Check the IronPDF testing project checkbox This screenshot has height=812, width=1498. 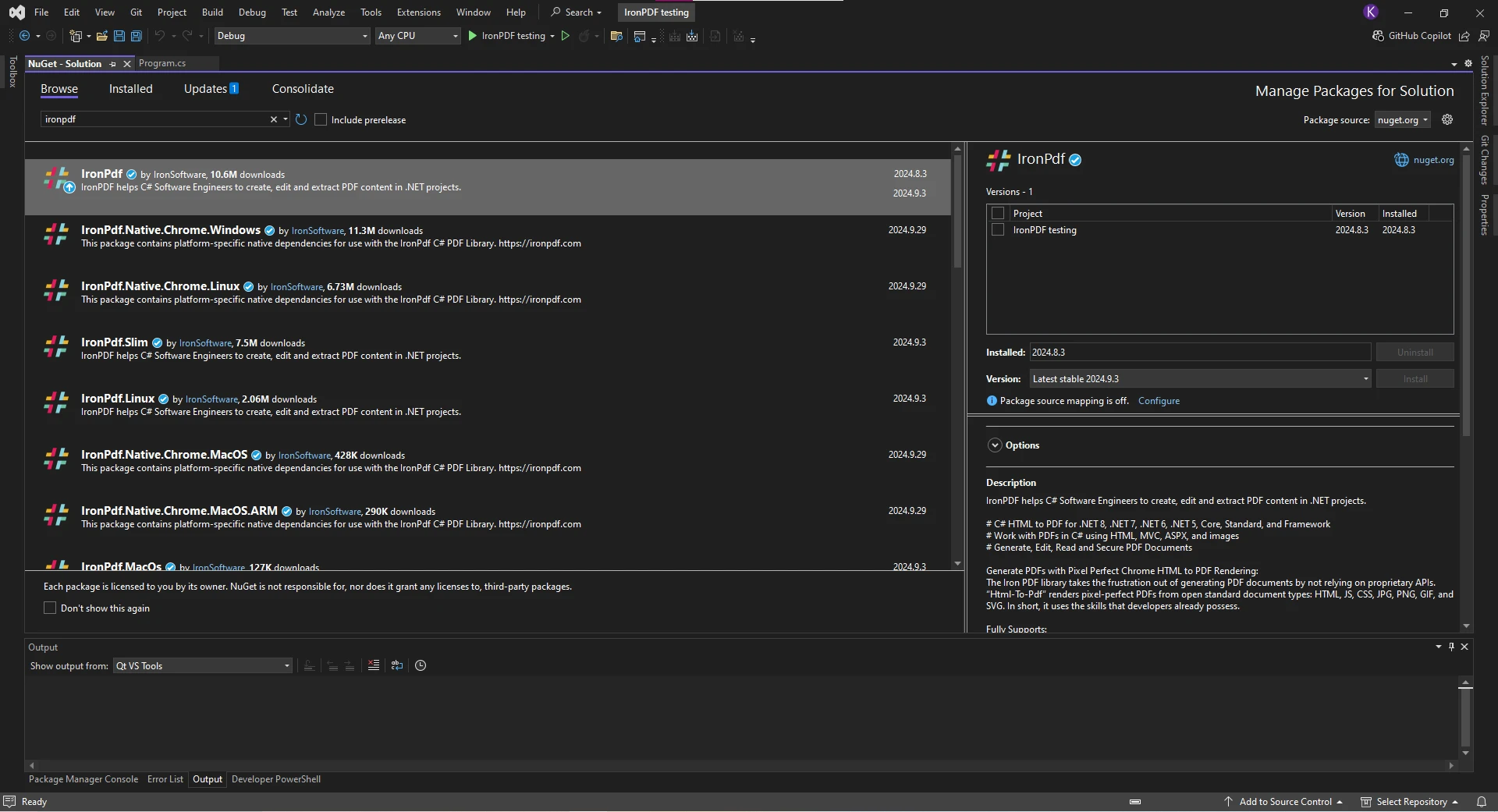click(x=998, y=229)
